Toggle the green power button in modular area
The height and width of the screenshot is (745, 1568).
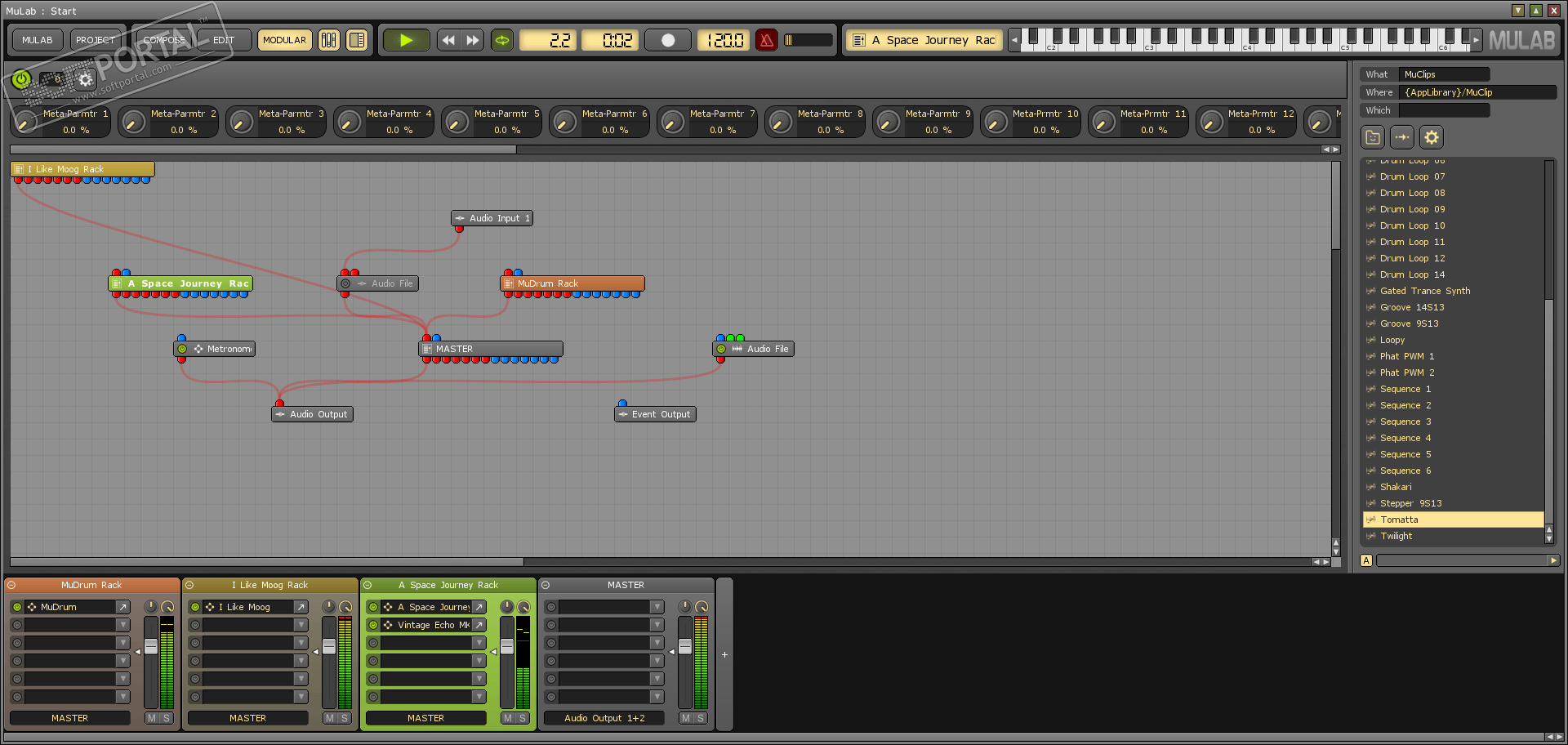[x=21, y=79]
